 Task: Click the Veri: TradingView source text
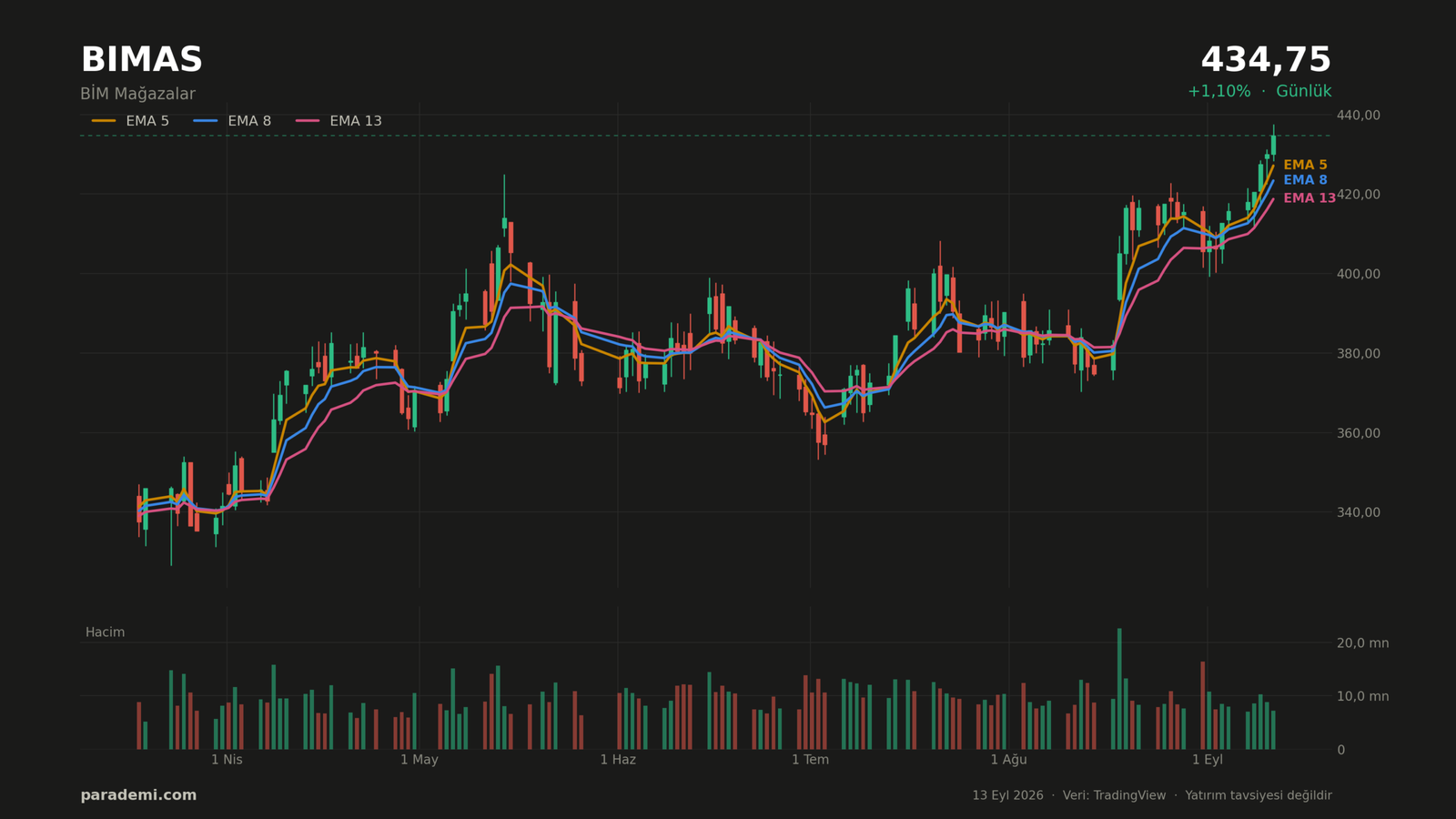click(x=1114, y=795)
